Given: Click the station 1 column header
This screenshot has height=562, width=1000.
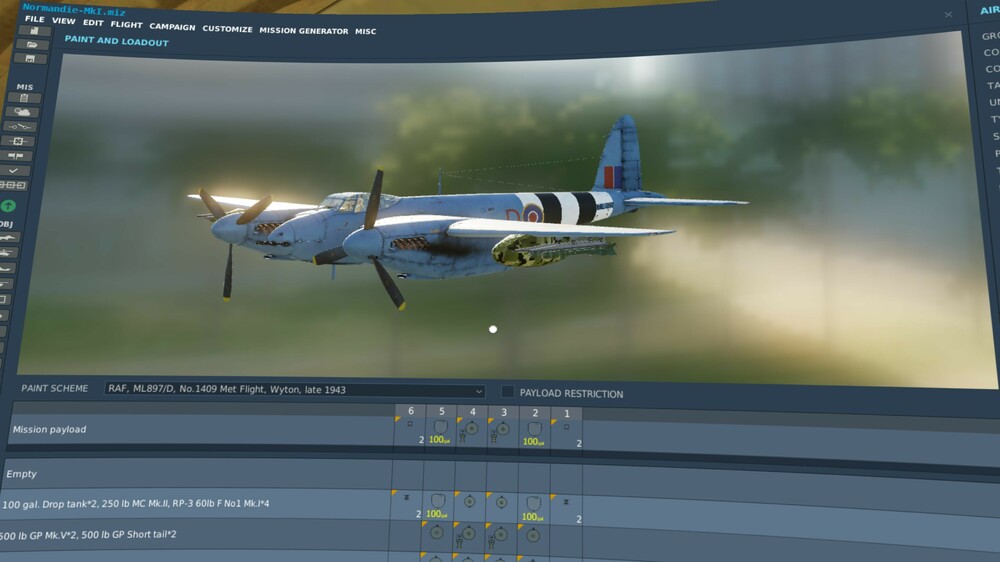Looking at the screenshot, I should [x=566, y=413].
